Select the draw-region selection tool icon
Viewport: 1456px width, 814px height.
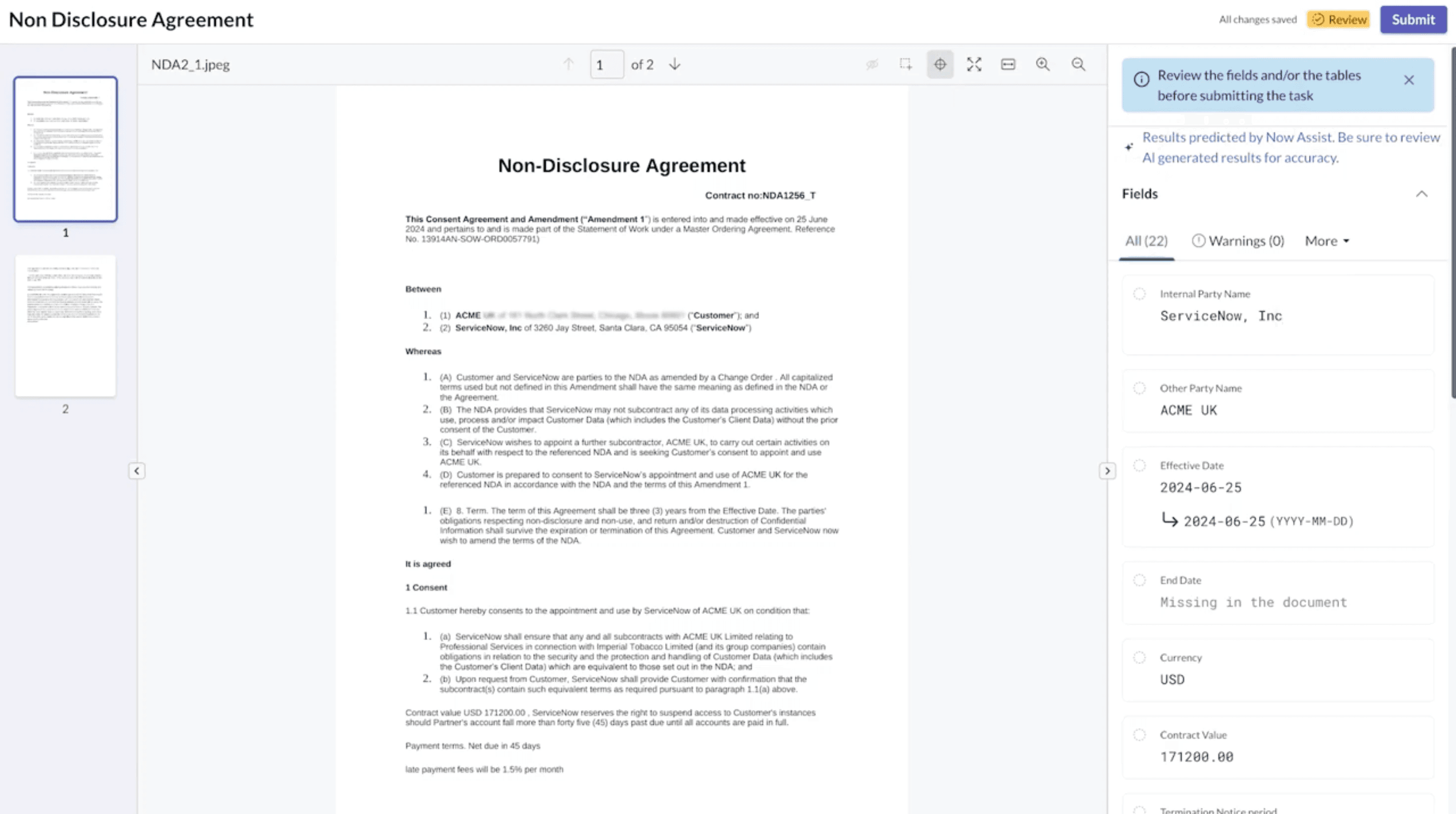(x=905, y=64)
